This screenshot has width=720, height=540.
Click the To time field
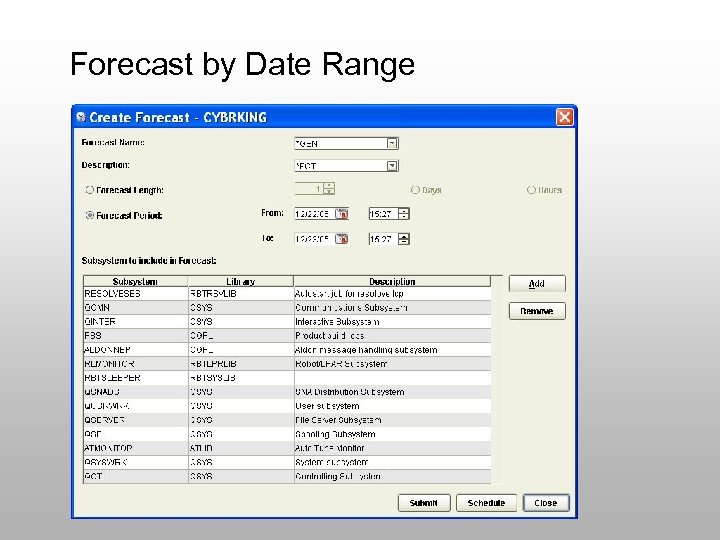tap(383, 239)
